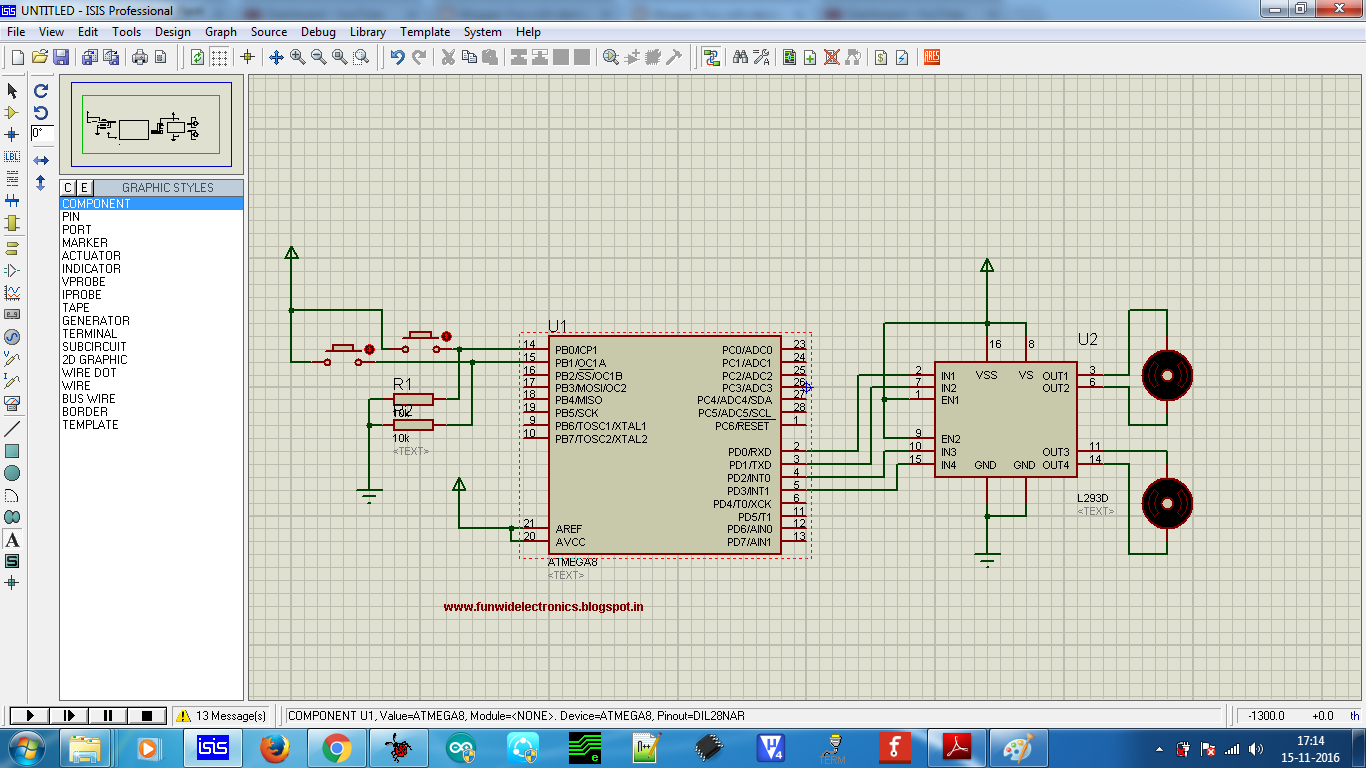
Task: Open the Debug menu
Action: click(x=318, y=31)
